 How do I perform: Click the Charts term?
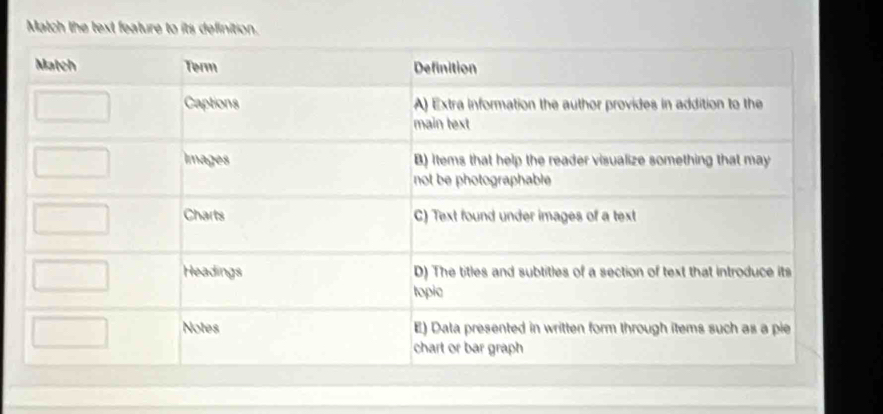coord(204,215)
